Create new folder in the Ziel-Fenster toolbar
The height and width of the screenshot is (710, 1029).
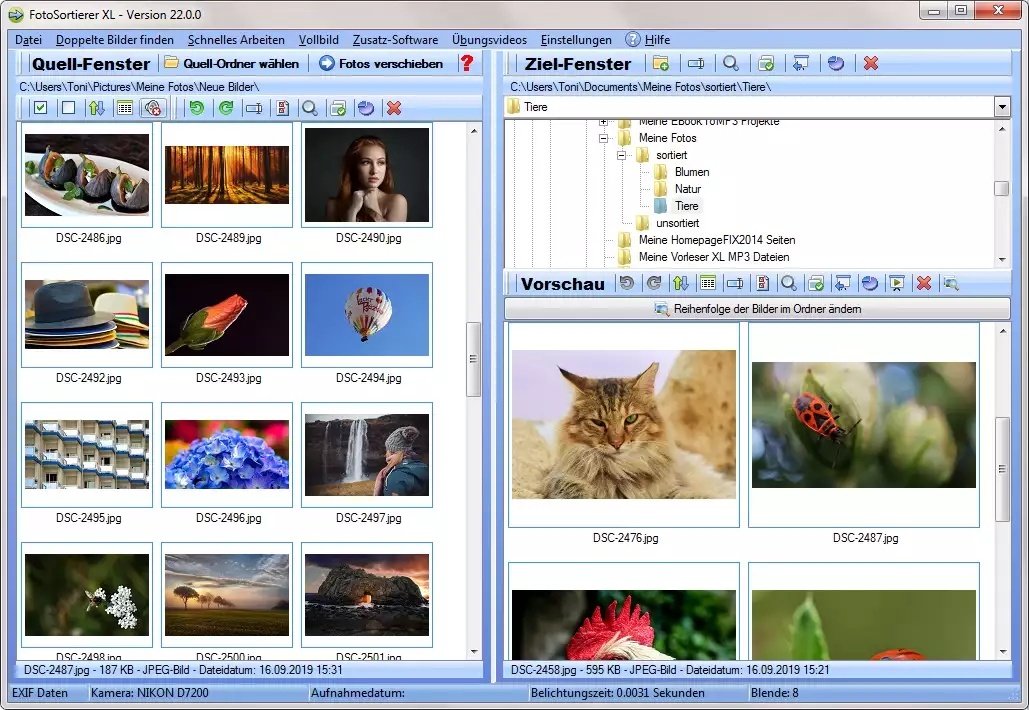coord(661,63)
